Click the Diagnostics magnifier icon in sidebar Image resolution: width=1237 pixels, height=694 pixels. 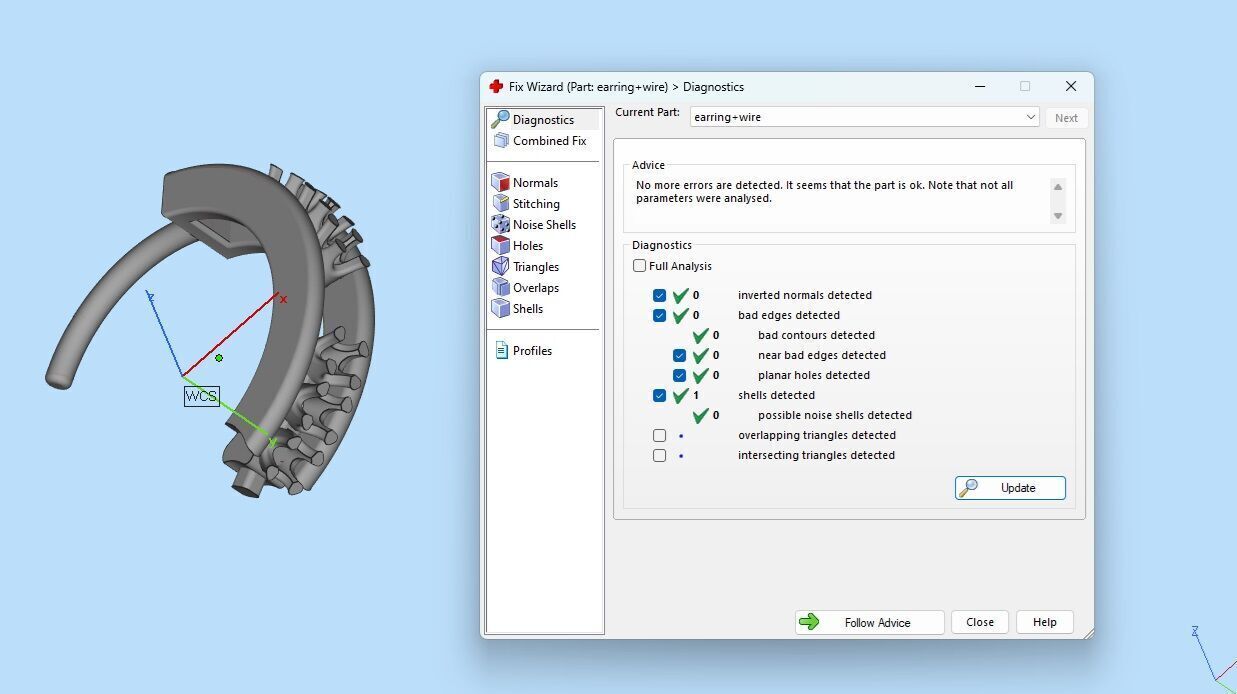(501, 119)
